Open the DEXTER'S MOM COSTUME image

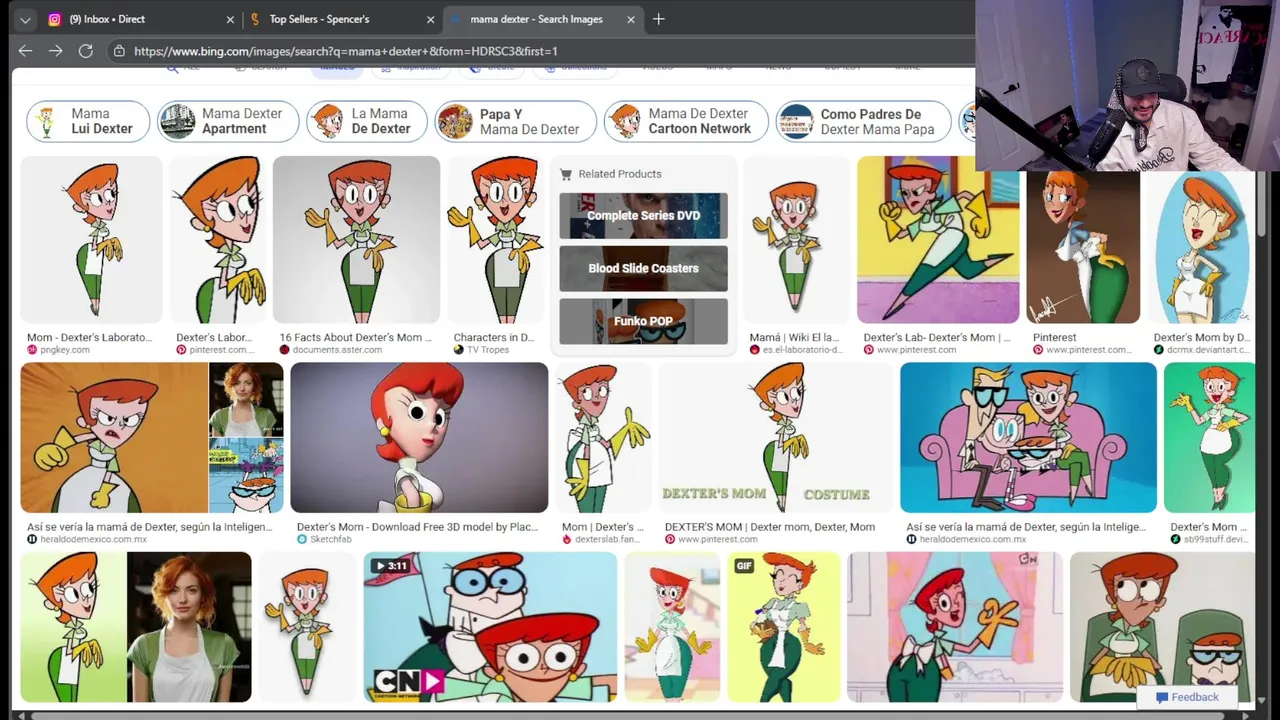point(775,438)
